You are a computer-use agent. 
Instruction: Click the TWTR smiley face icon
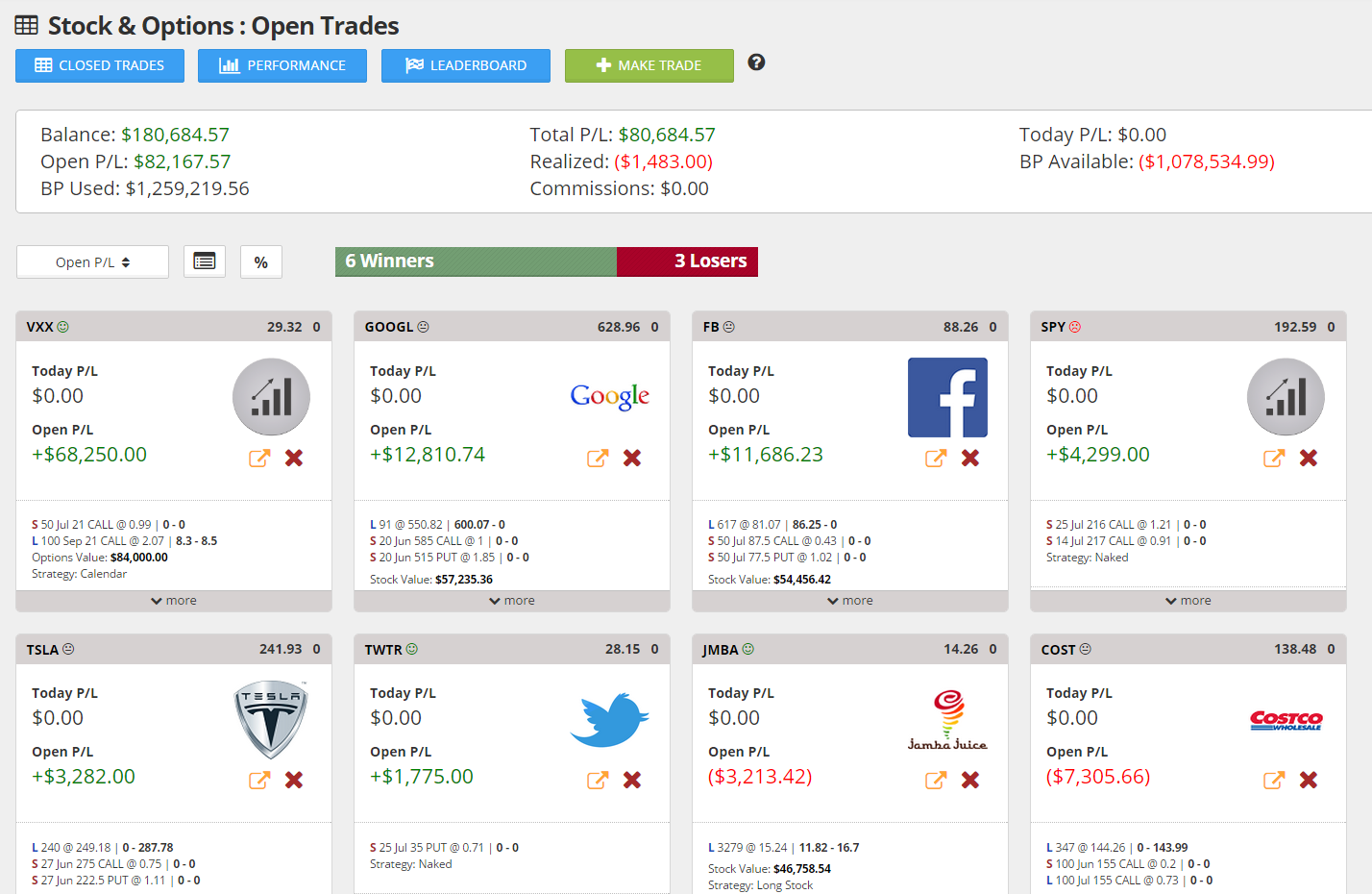tap(412, 649)
